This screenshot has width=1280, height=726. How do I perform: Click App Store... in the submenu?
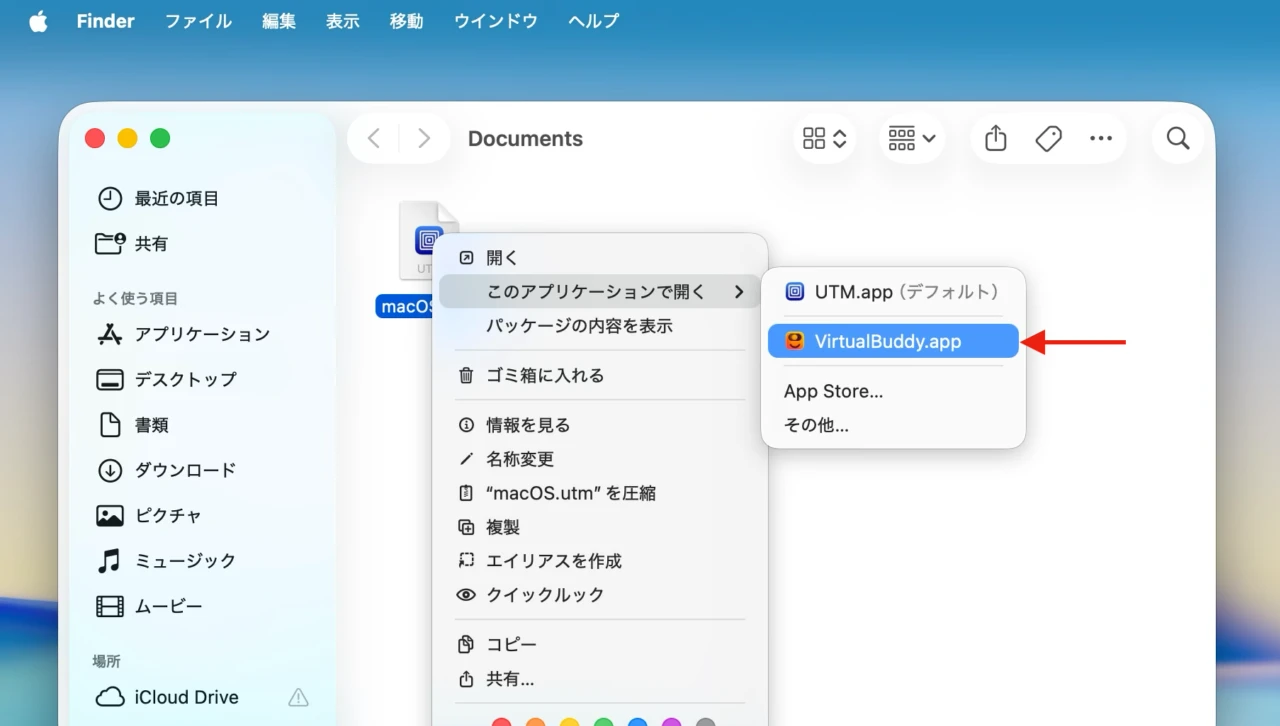click(833, 391)
